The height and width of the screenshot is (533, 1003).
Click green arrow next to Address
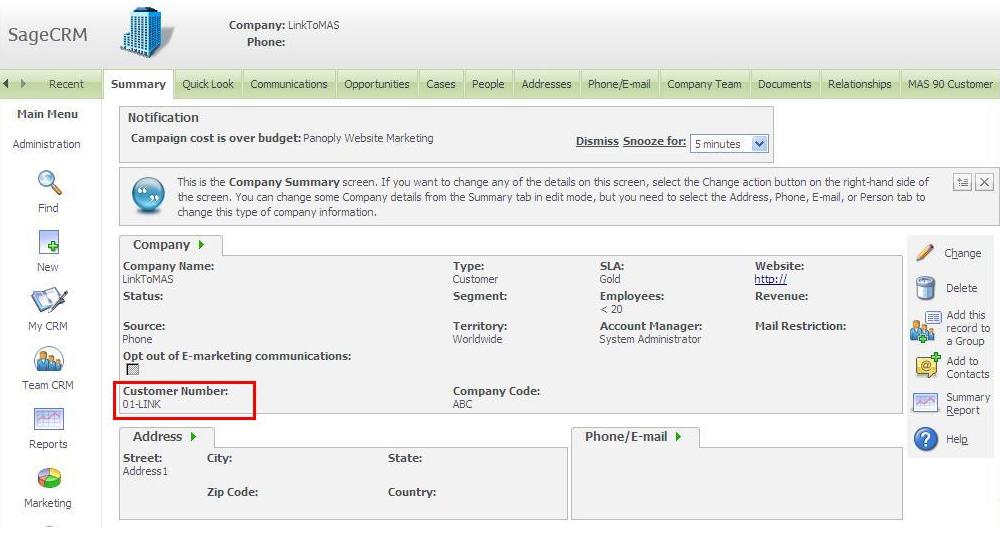pos(193,436)
